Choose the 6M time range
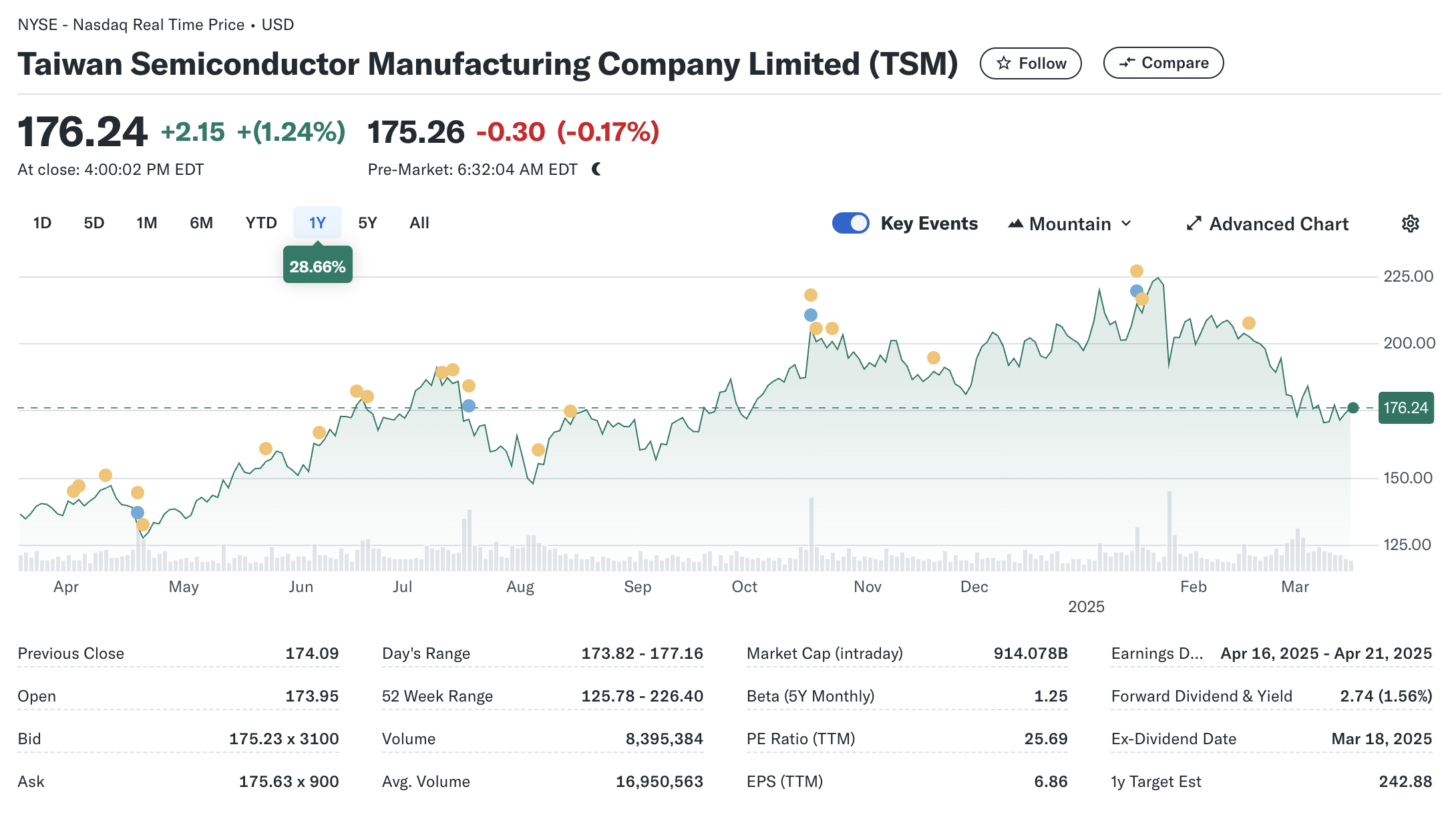The image size is (1456, 813). pyautogui.click(x=201, y=223)
